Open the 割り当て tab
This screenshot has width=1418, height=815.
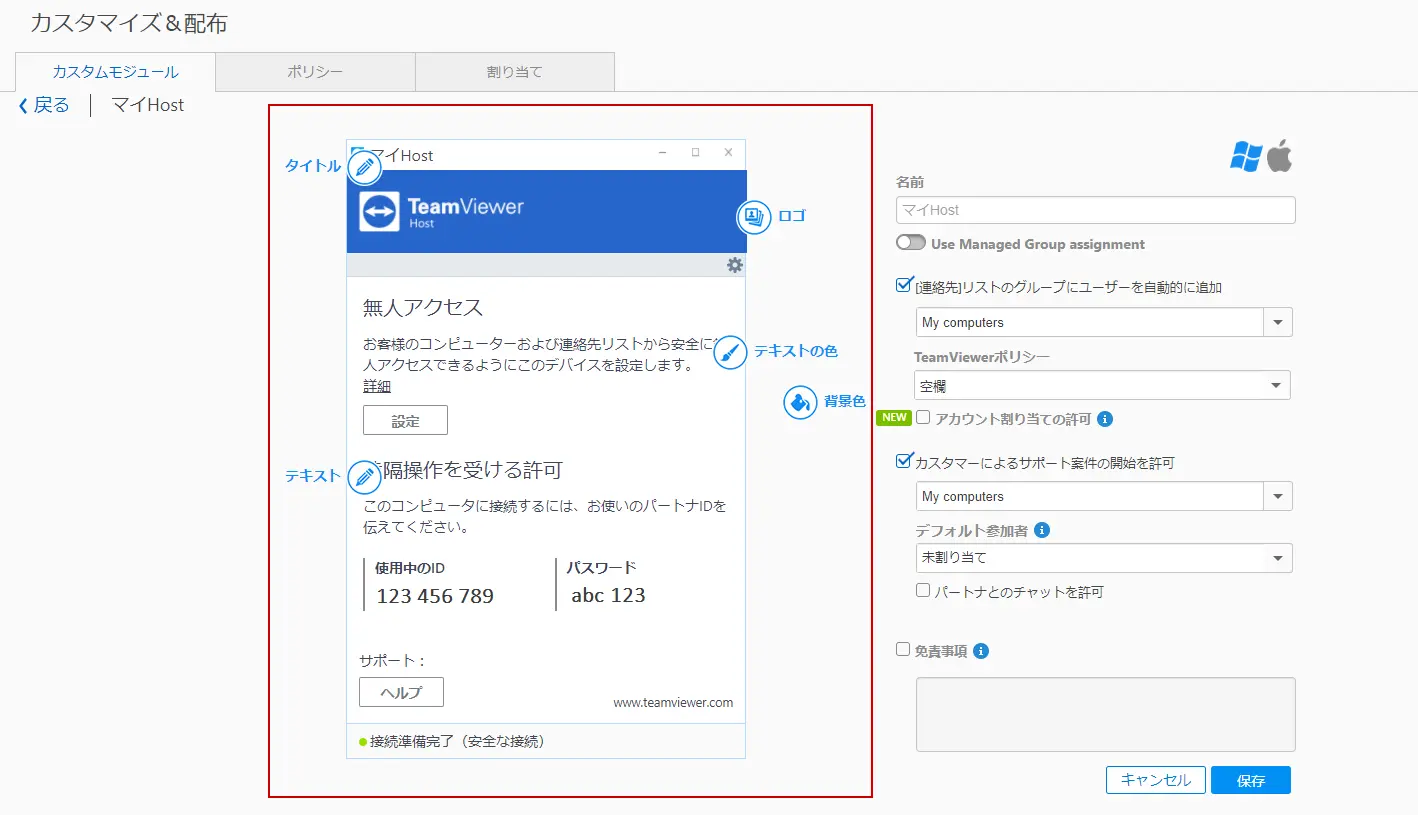(x=515, y=72)
